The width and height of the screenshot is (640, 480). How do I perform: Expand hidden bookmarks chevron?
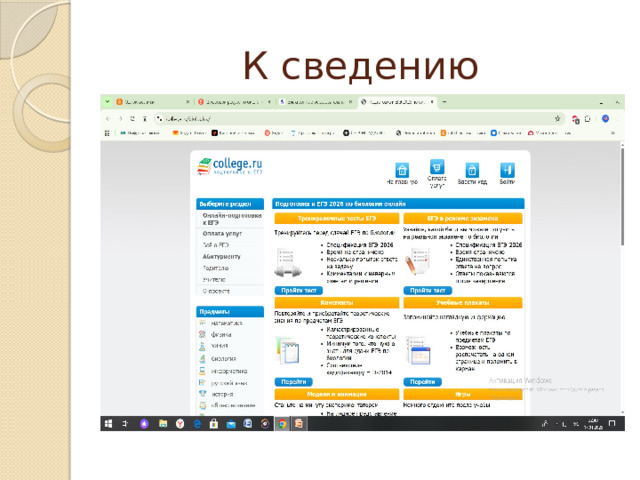612,133
